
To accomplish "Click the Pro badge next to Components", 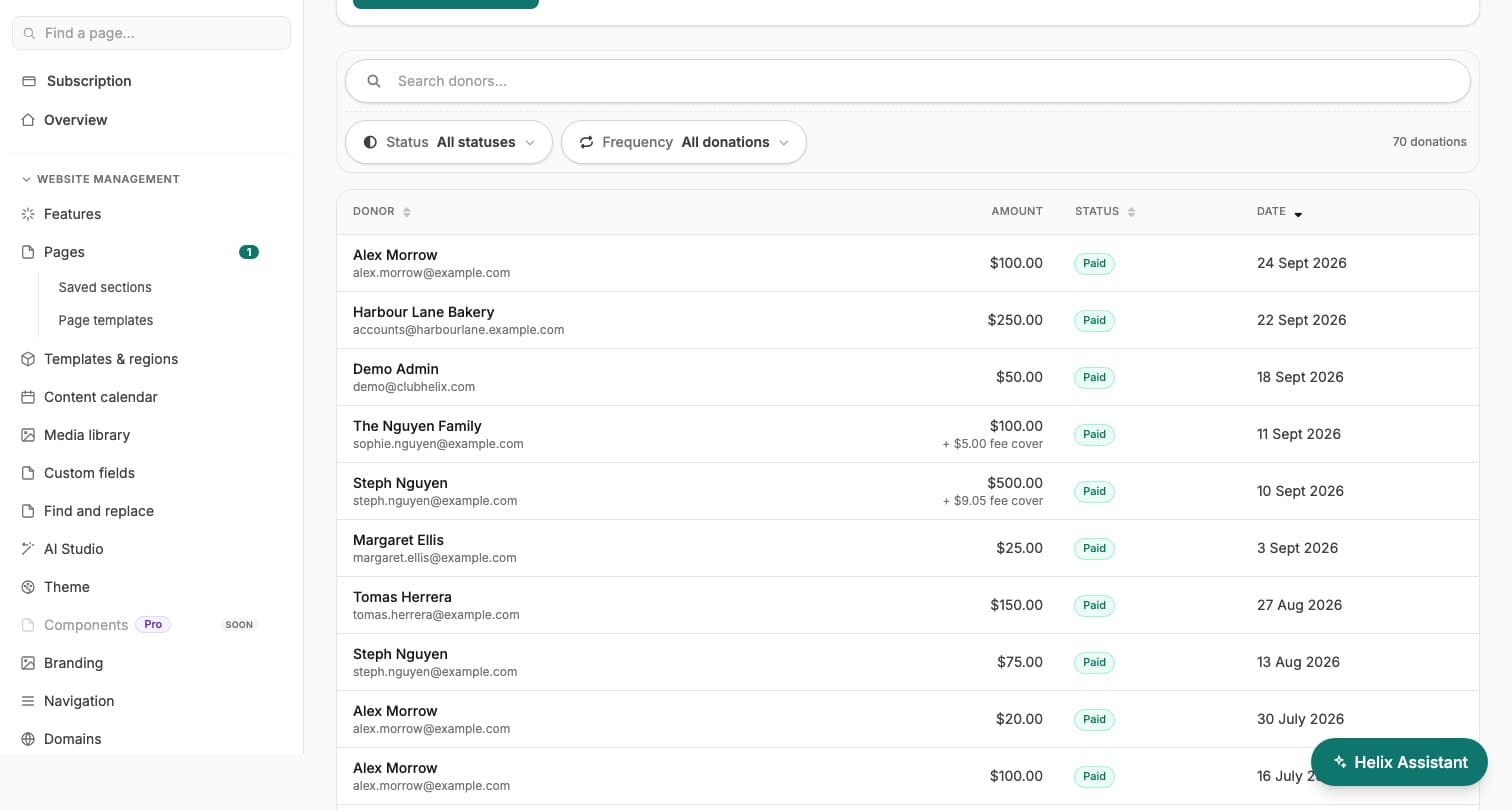I will tap(153, 624).
